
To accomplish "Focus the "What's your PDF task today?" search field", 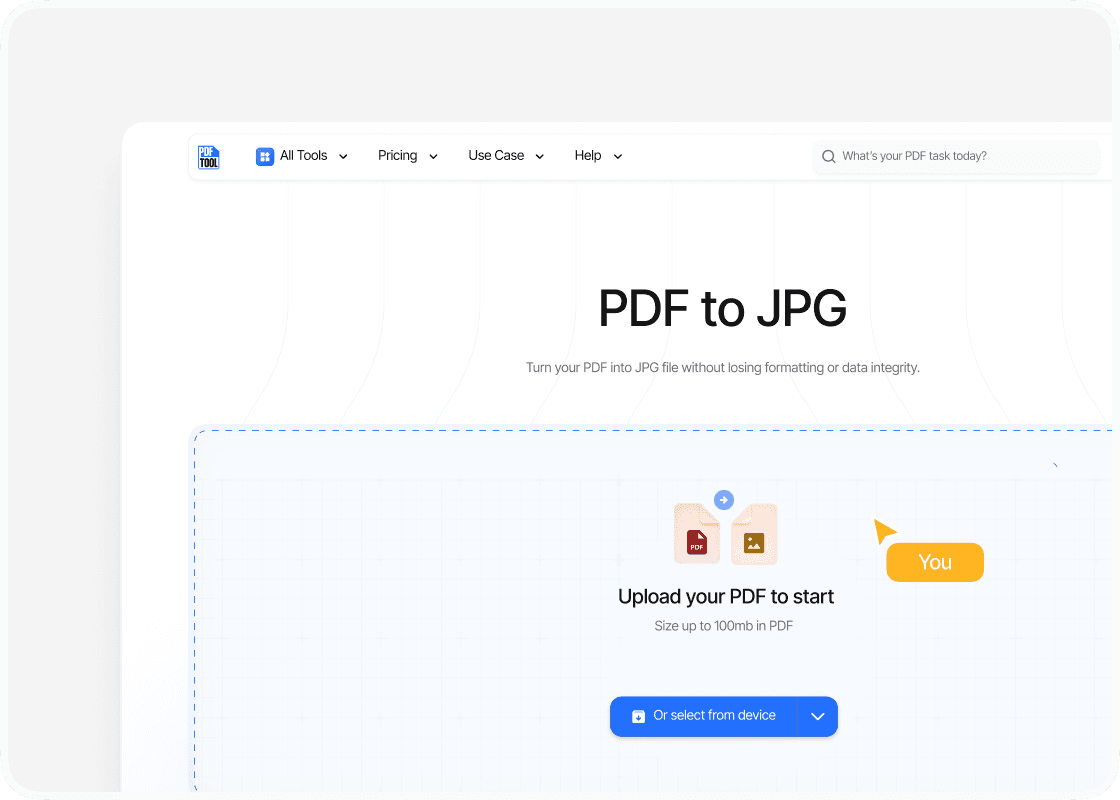I will (x=960, y=156).
